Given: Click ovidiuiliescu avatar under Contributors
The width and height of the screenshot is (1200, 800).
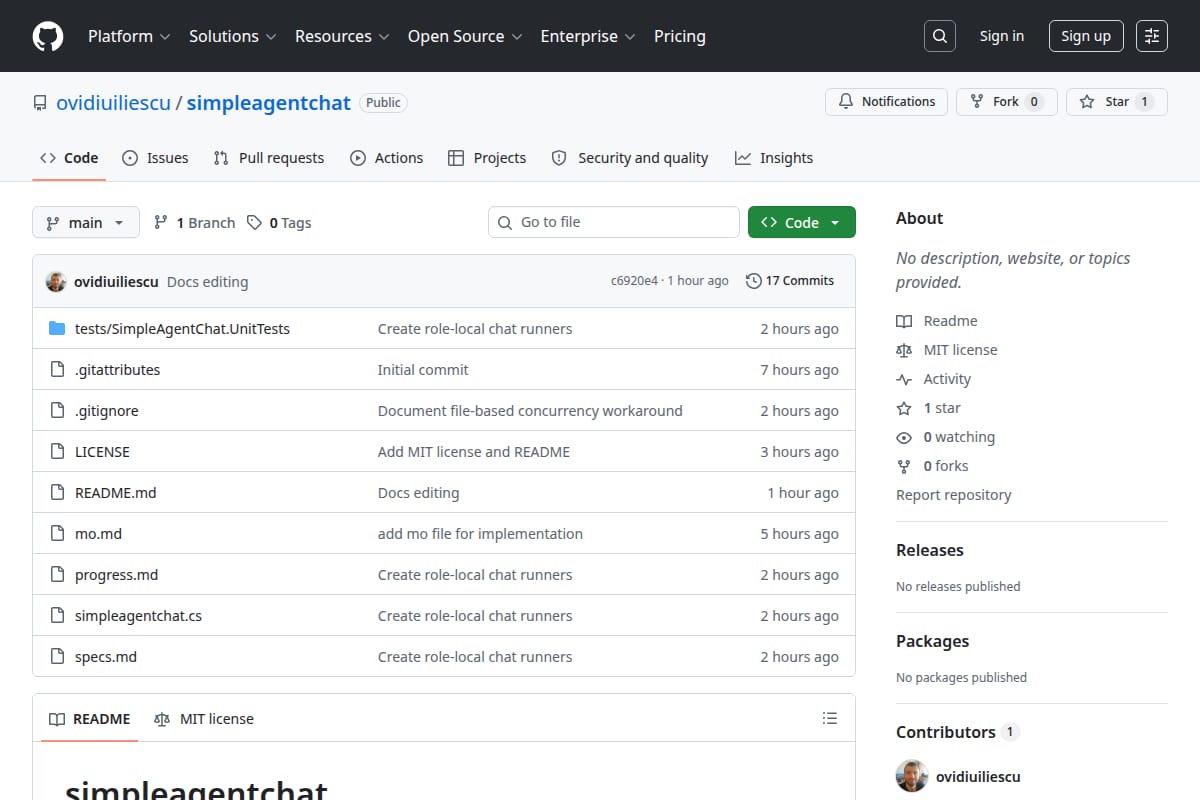Looking at the screenshot, I should [912, 776].
